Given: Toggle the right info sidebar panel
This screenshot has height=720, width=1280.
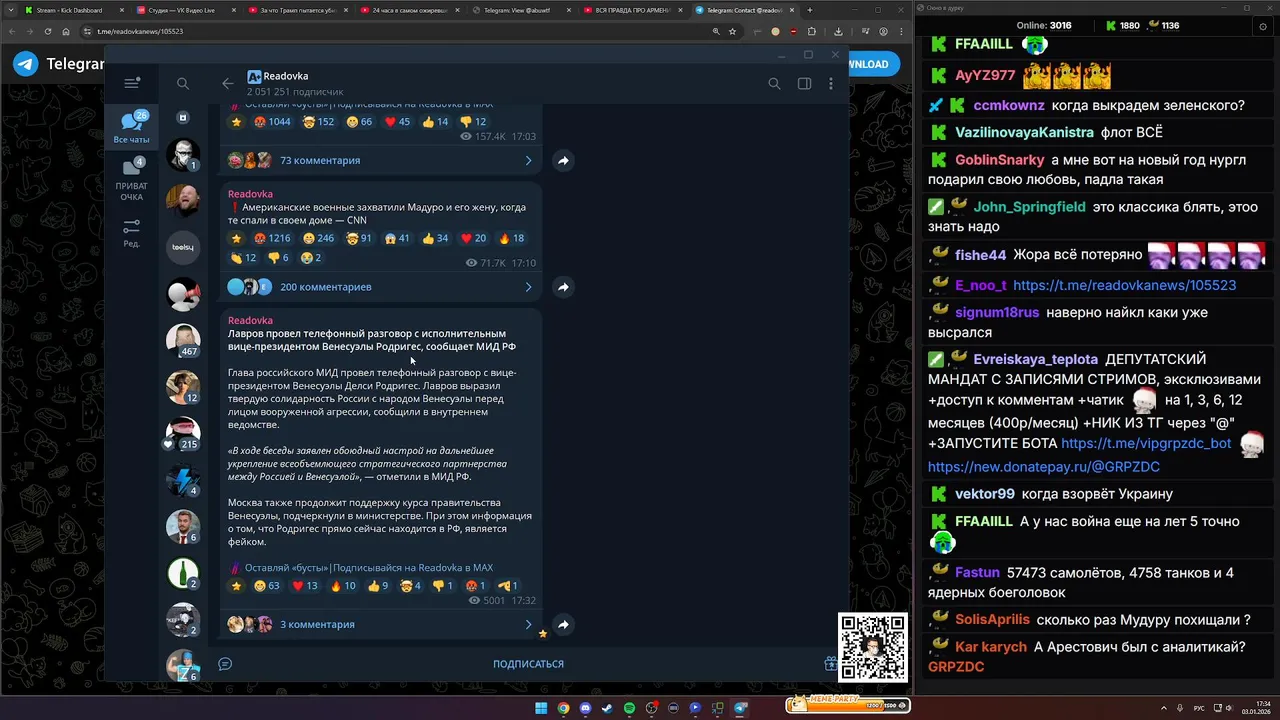Looking at the screenshot, I should click(x=804, y=84).
